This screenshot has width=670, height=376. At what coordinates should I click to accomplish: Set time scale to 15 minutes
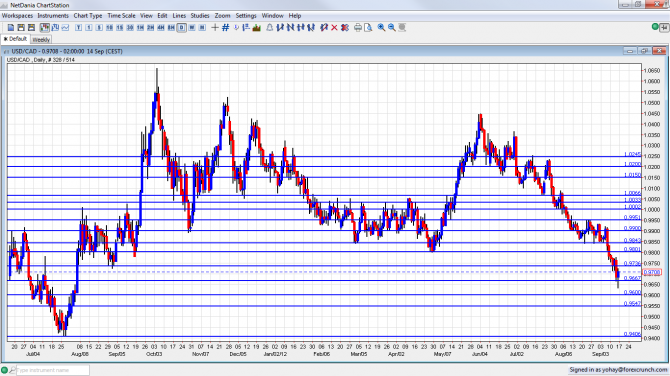tap(120, 27)
